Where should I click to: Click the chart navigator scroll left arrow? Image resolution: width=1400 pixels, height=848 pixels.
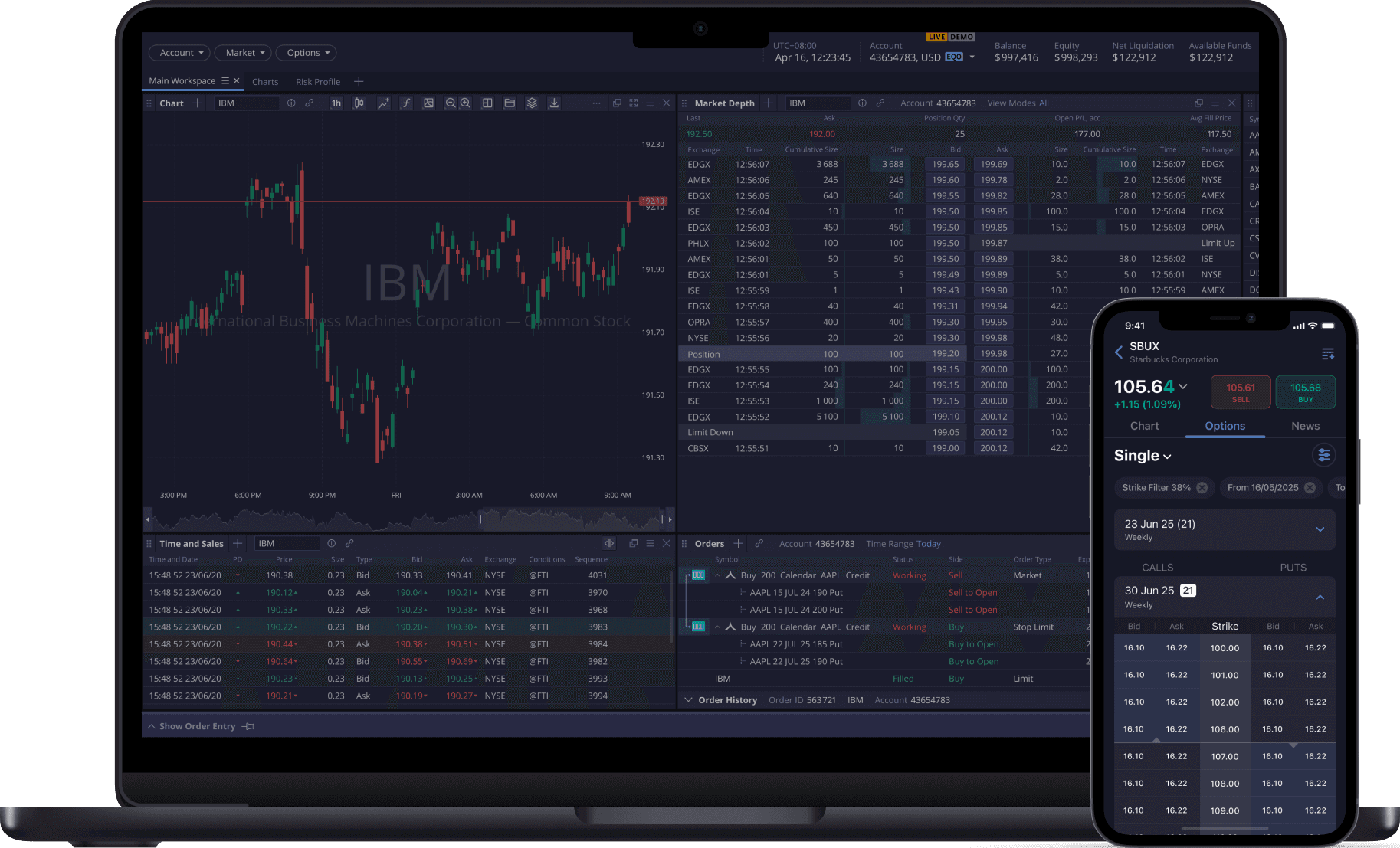coord(147,519)
